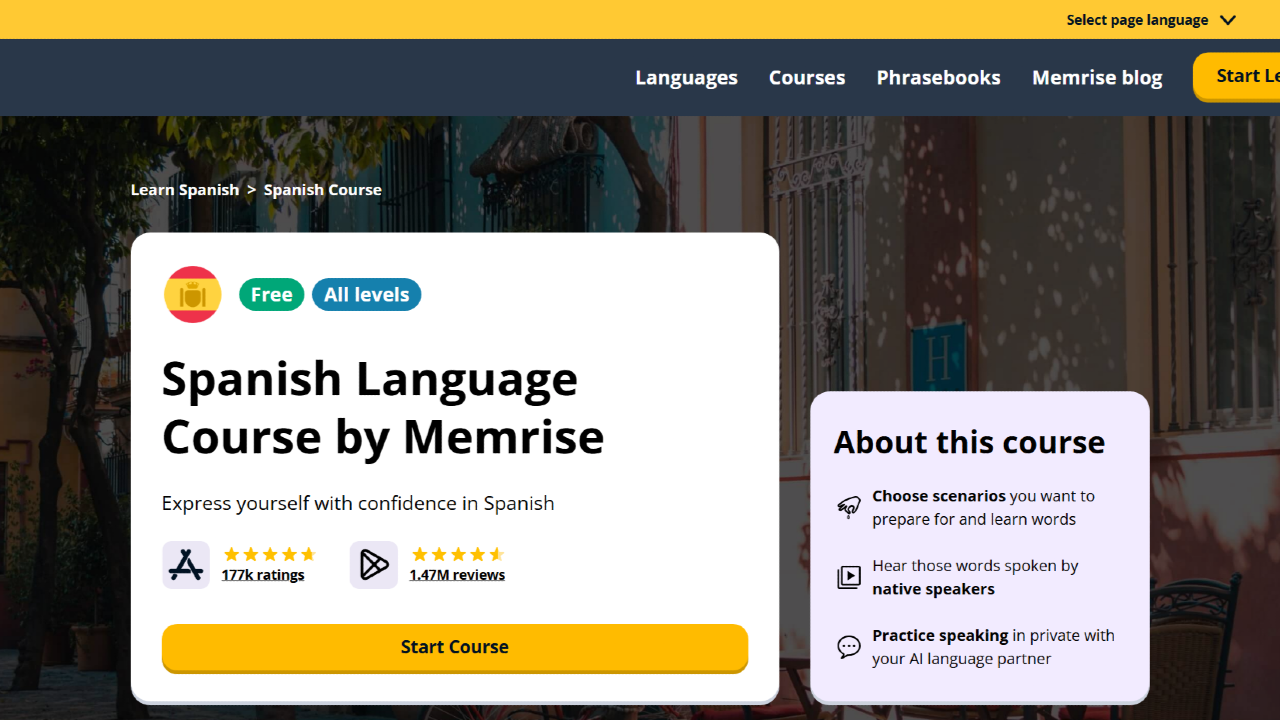The height and width of the screenshot is (720, 1280).
Task: Click the five-star rating bar under App Store
Action: [x=270, y=553]
